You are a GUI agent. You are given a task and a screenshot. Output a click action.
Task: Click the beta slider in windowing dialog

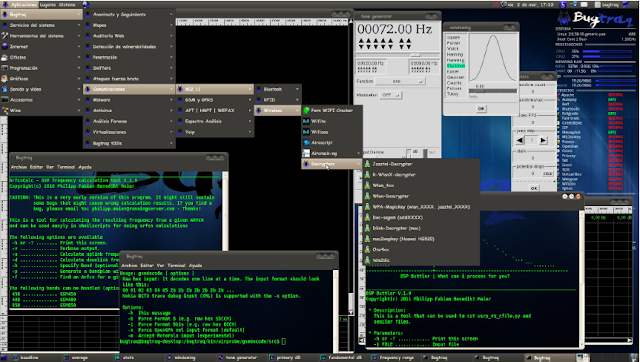[493, 91]
